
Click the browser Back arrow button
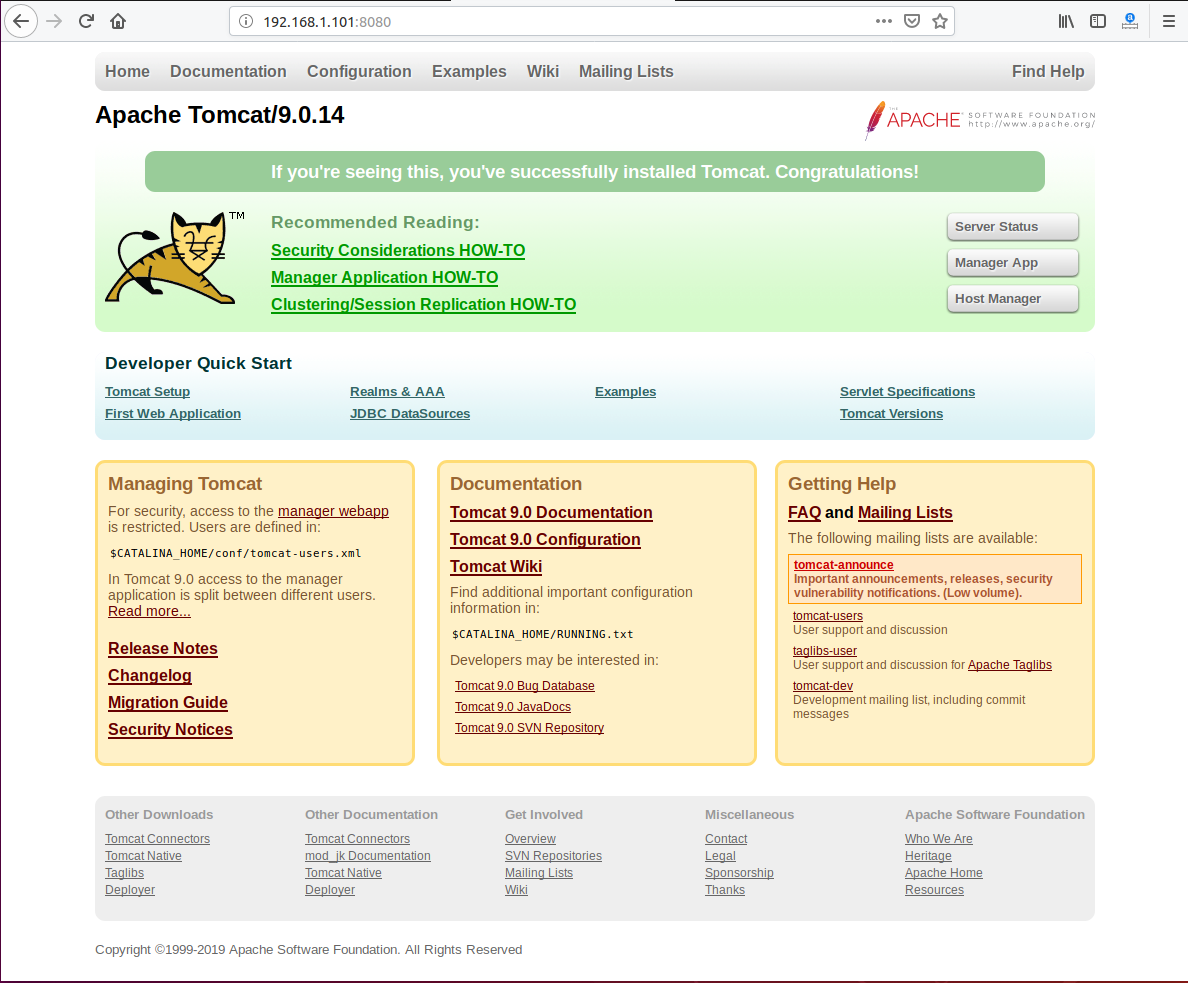tap(21, 21)
